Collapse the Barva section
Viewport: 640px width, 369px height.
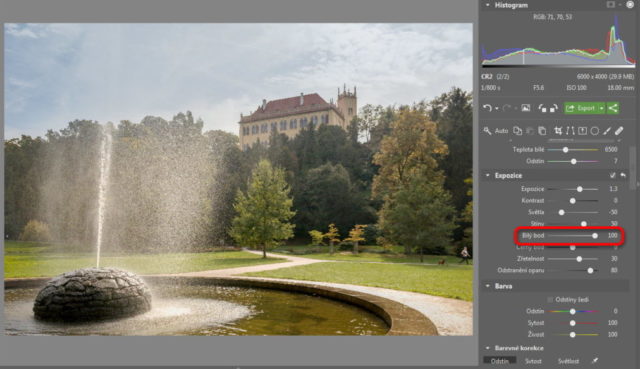click(487, 286)
